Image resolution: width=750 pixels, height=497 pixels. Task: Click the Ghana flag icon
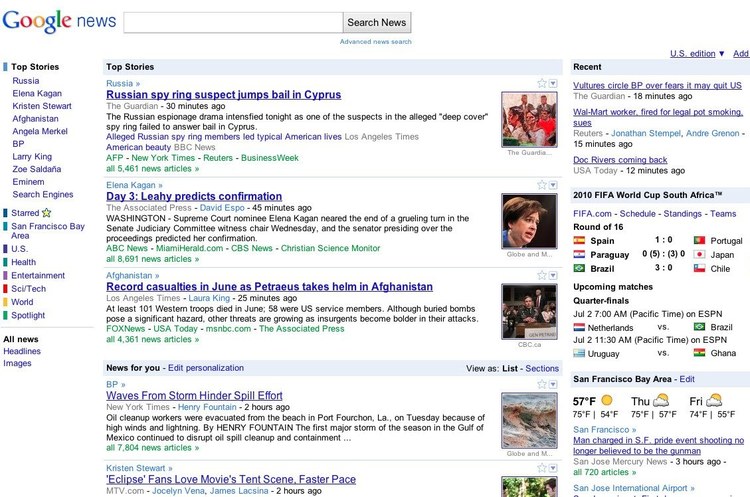tap(699, 353)
